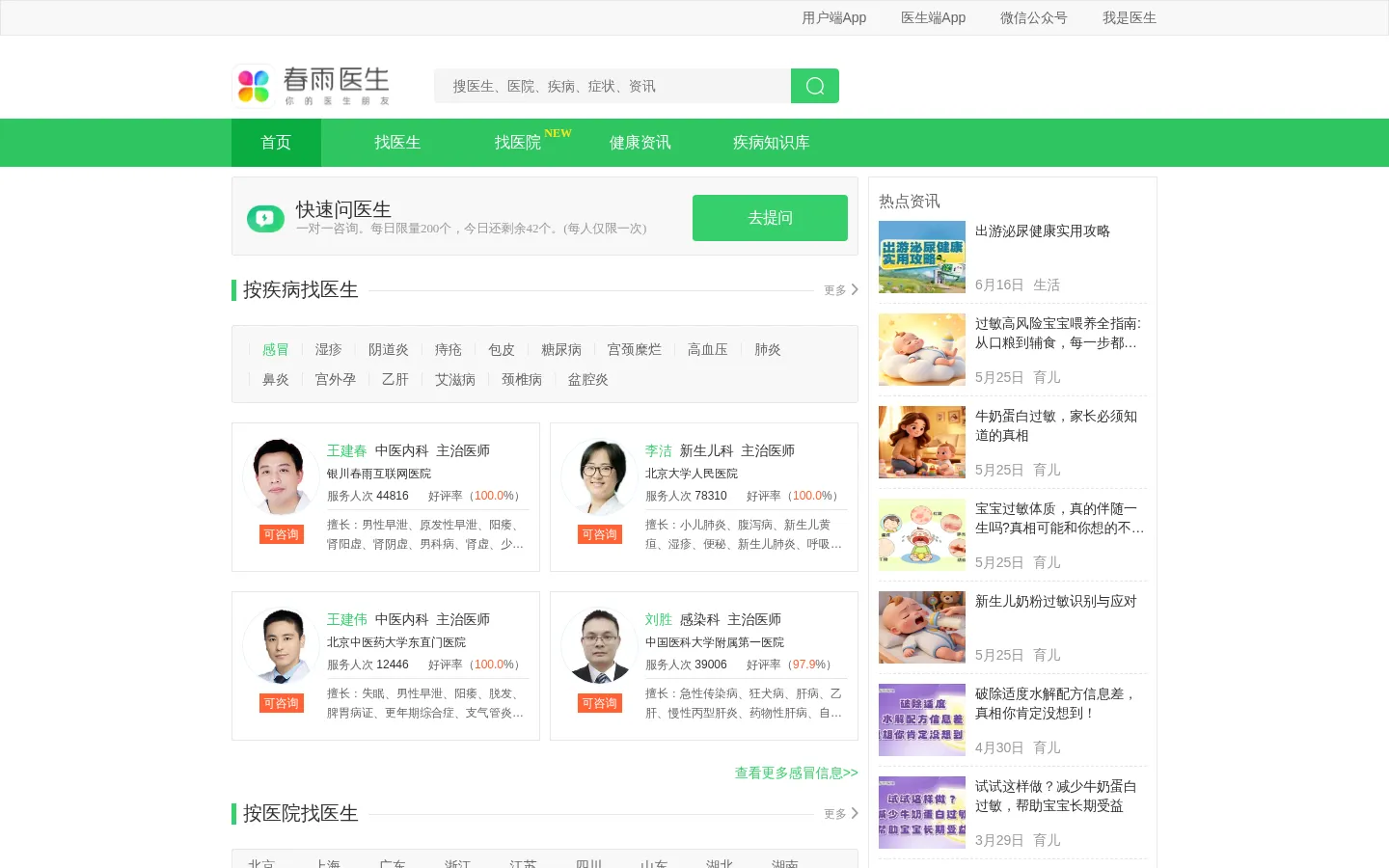Click 可咨询 badge under 刘胜
The height and width of the screenshot is (868, 1389).
[x=600, y=703]
